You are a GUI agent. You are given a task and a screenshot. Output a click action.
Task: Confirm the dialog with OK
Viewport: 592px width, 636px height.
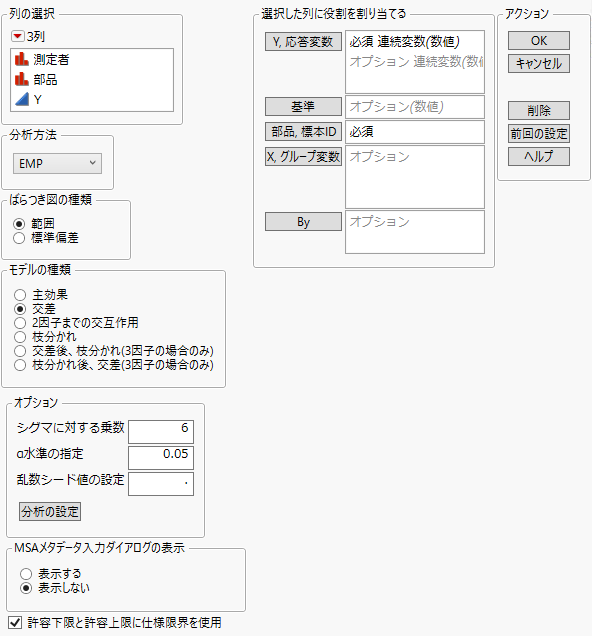pyautogui.click(x=539, y=41)
